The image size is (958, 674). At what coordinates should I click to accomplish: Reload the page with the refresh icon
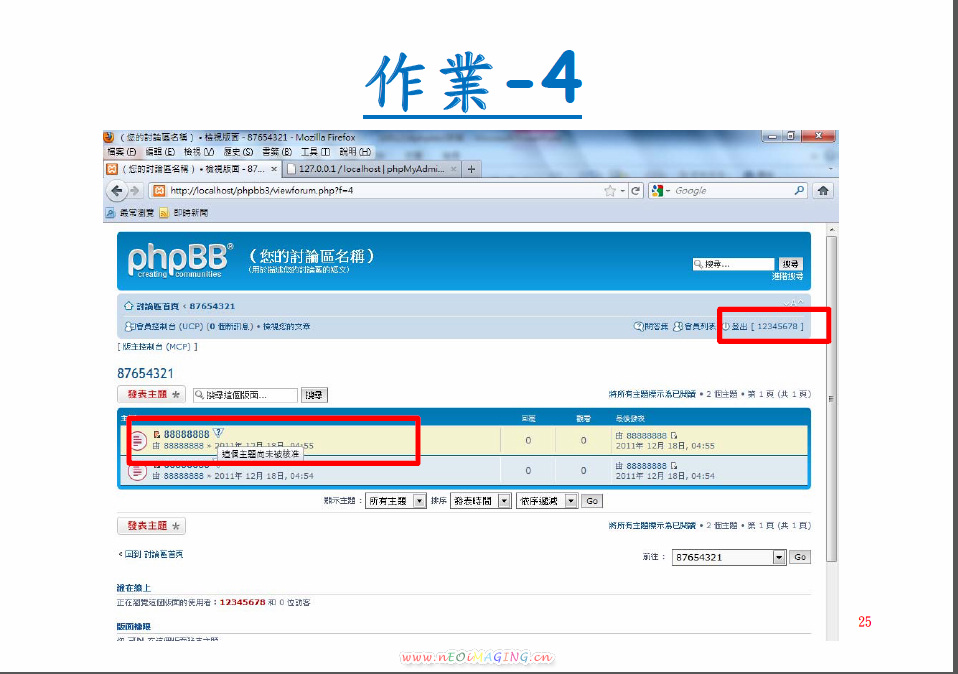click(x=636, y=190)
